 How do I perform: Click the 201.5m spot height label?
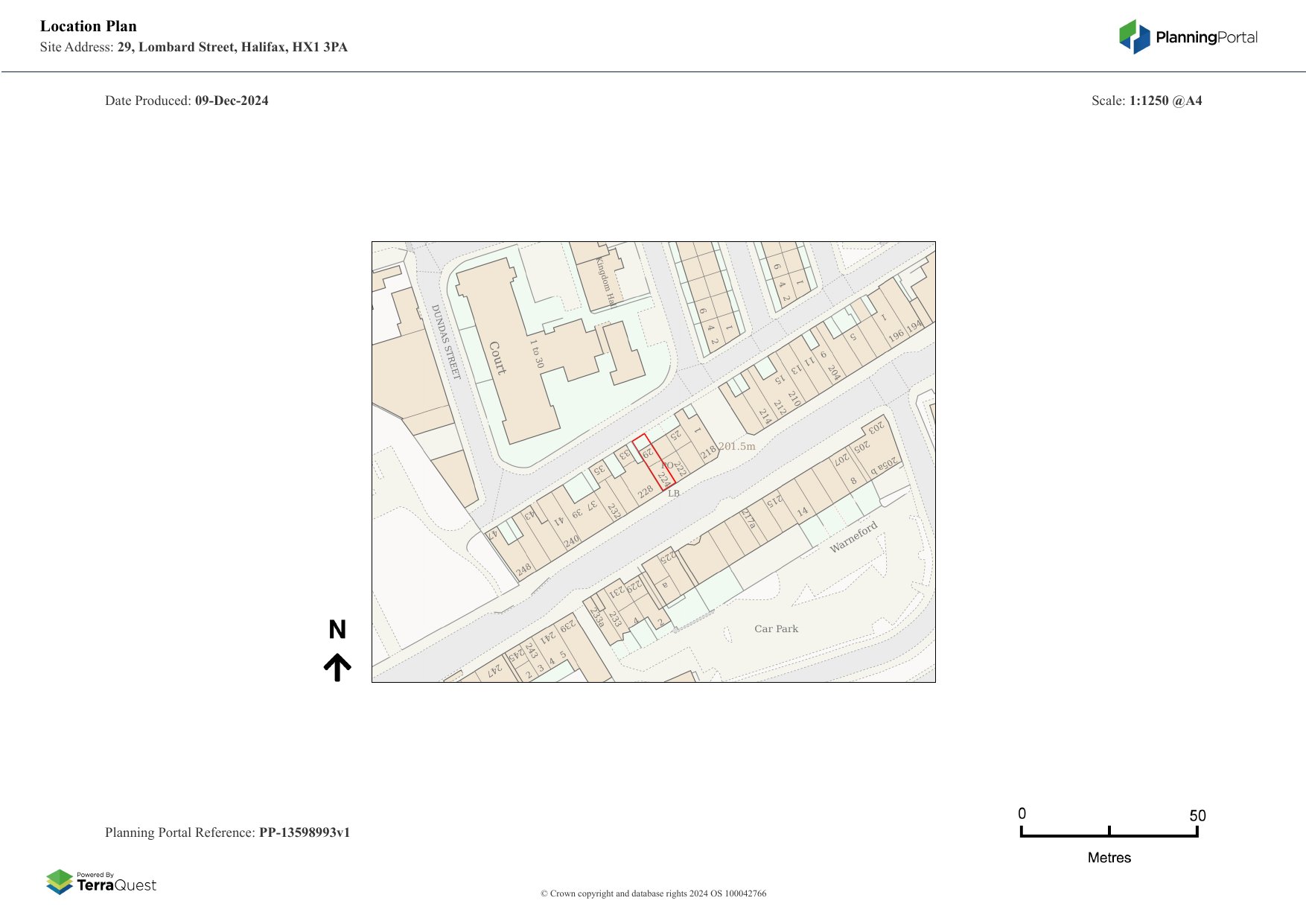(x=736, y=446)
